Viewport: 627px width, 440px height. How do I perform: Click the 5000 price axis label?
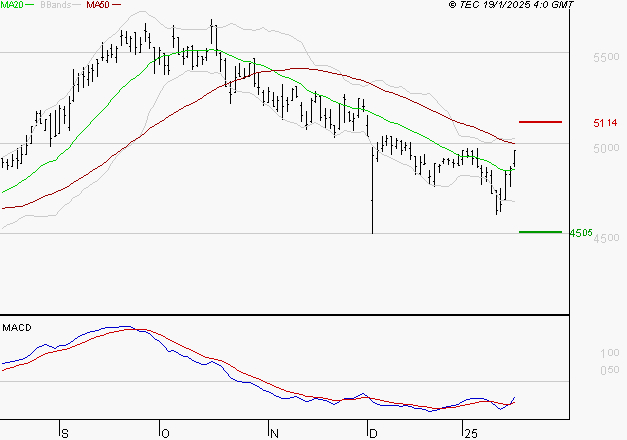(606, 148)
